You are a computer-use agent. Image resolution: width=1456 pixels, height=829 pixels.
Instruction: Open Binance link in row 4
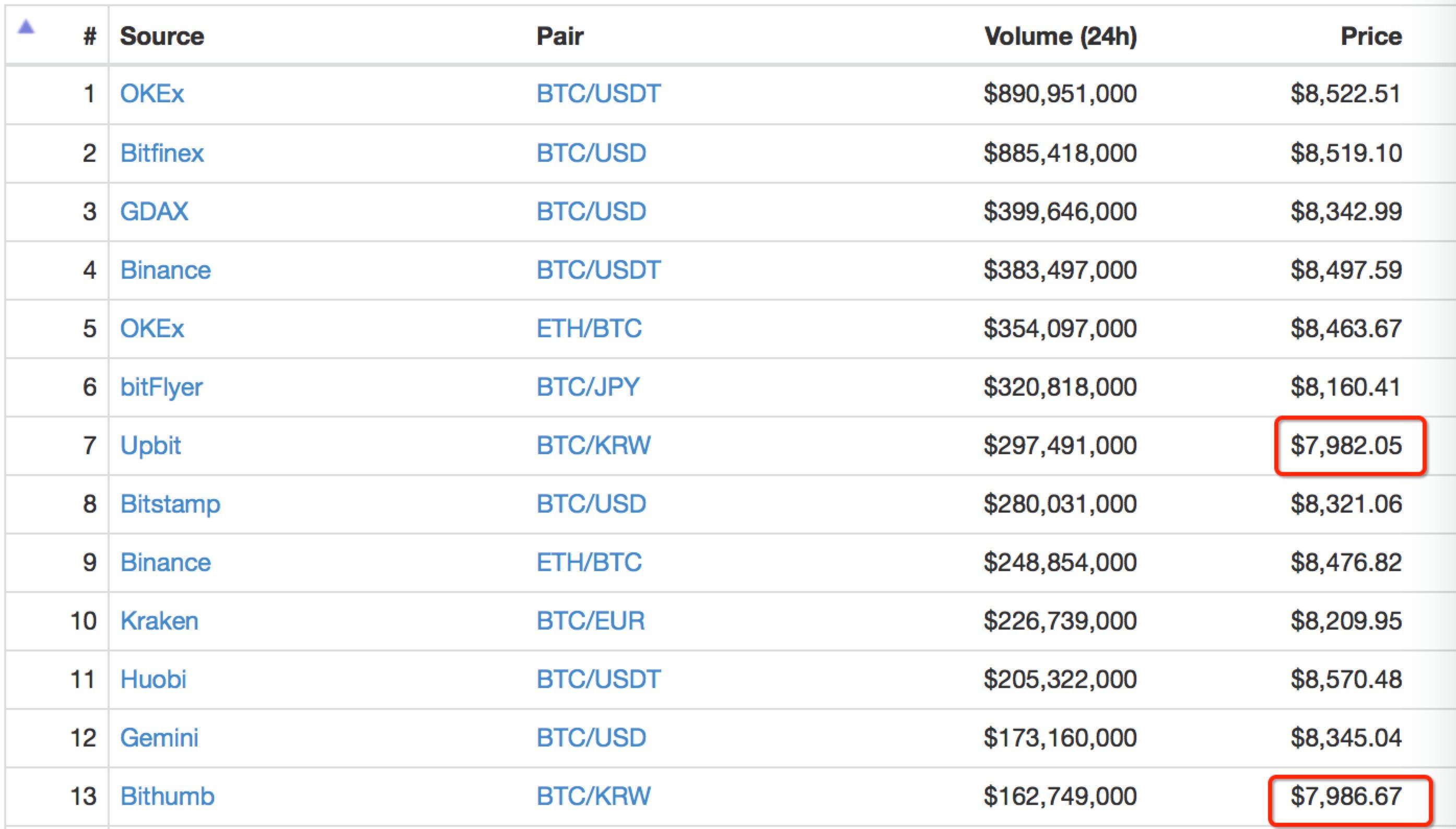click(165, 270)
